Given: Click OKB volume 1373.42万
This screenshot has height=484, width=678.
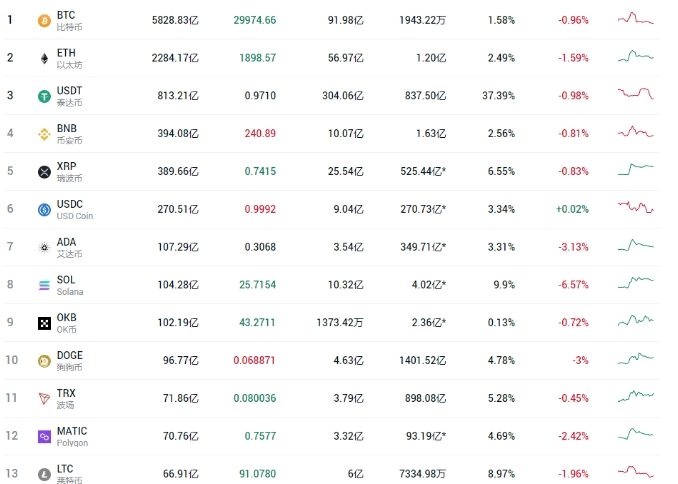Looking at the screenshot, I should coord(340,323).
